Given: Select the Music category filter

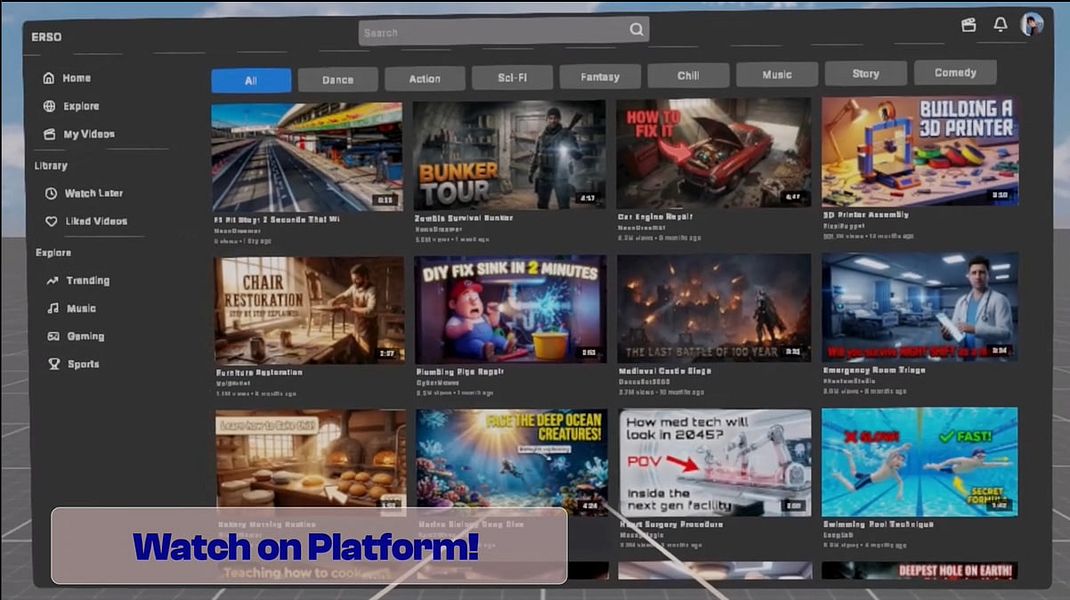Looking at the screenshot, I should [777, 74].
